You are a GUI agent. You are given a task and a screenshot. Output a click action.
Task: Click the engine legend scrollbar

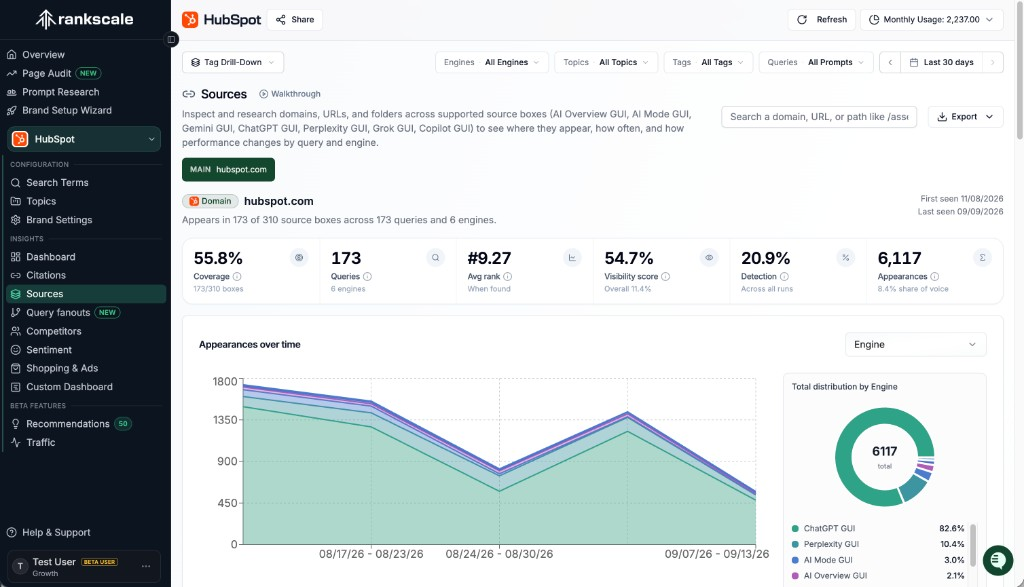973,545
